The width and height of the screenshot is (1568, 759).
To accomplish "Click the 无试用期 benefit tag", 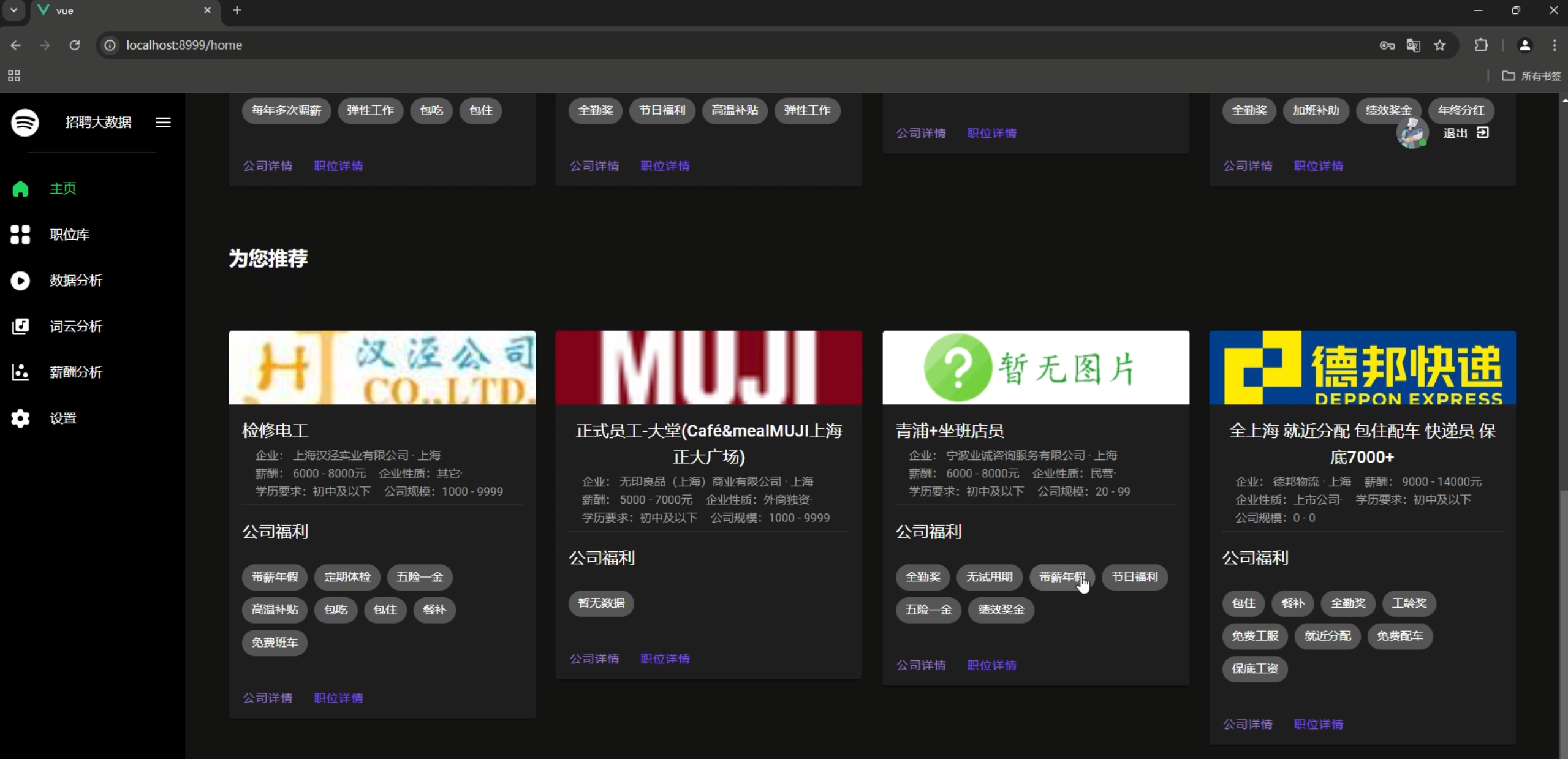I will [x=989, y=577].
